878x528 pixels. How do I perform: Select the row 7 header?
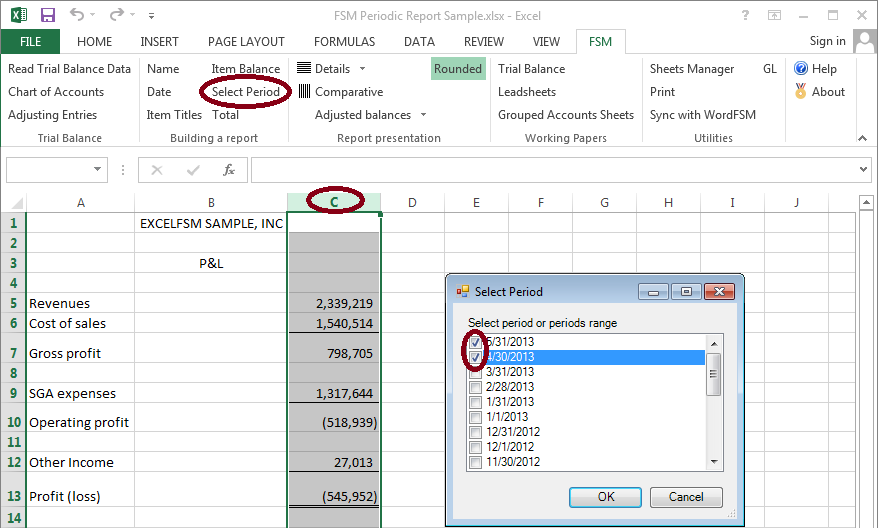coord(13,353)
